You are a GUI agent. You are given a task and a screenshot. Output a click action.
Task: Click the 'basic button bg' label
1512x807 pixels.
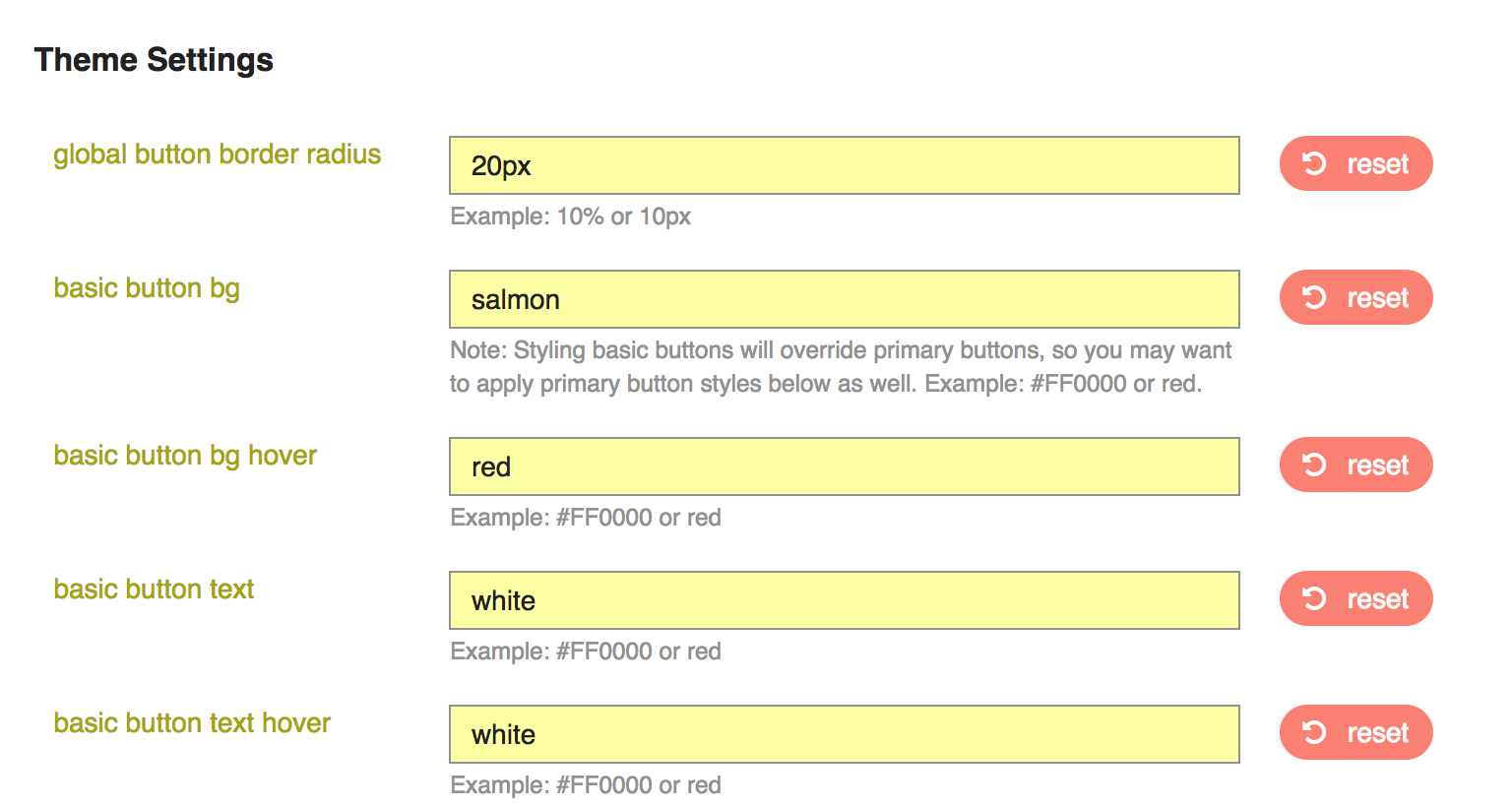(147, 288)
